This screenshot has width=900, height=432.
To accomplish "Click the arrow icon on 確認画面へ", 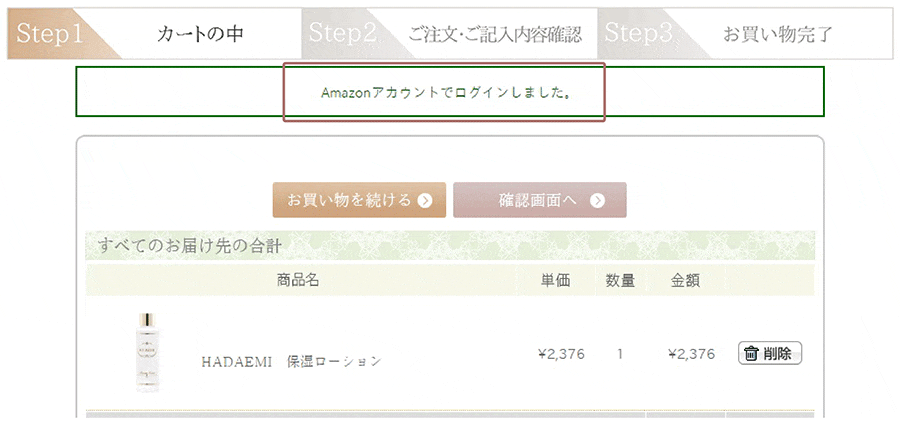I will tap(598, 200).
